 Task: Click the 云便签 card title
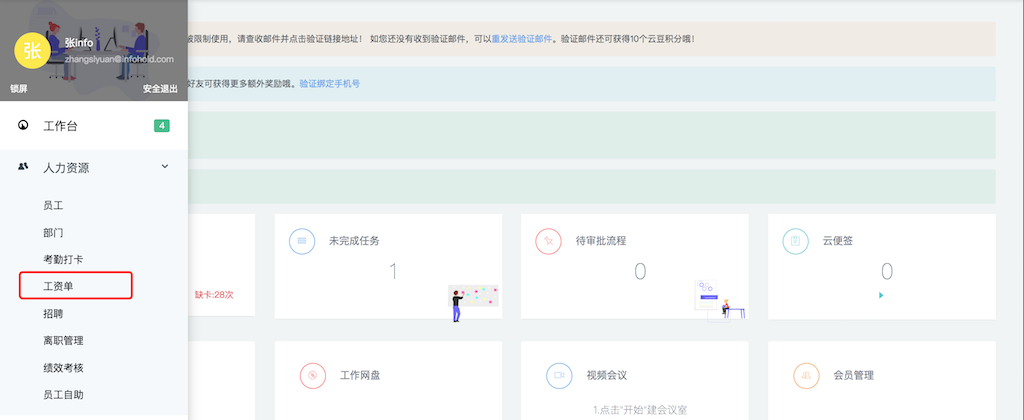(x=838, y=240)
